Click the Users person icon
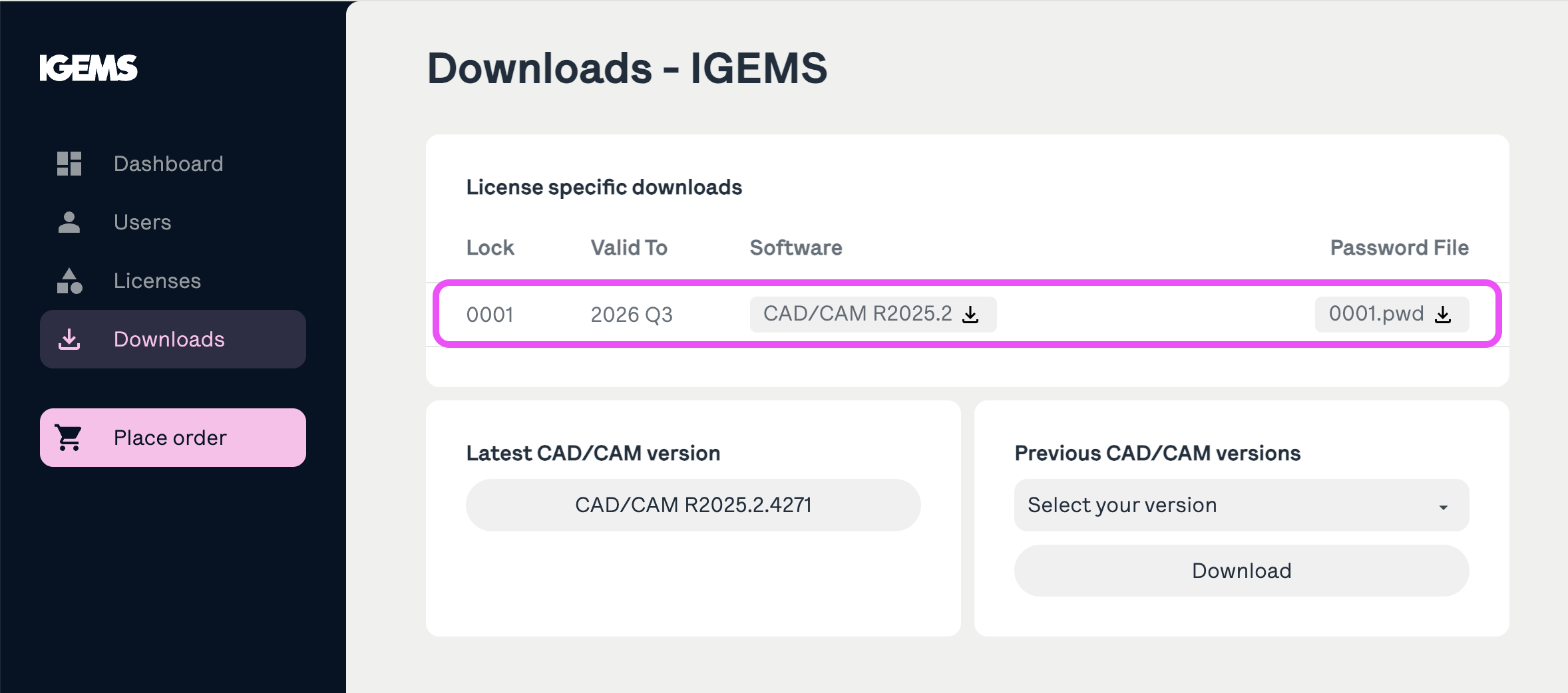The image size is (1568, 693). click(x=69, y=222)
